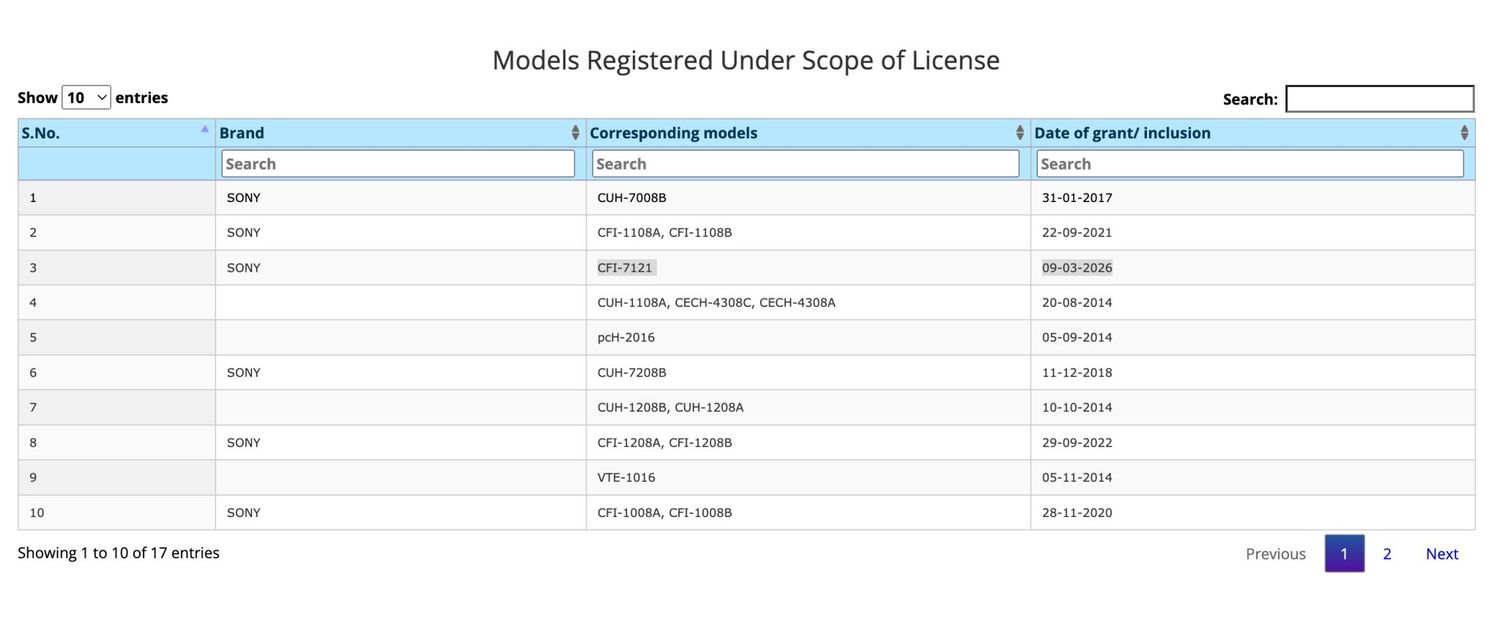This screenshot has height=626, width=1500.
Task: Focus the global Search box
Action: click(x=1379, y=99)
